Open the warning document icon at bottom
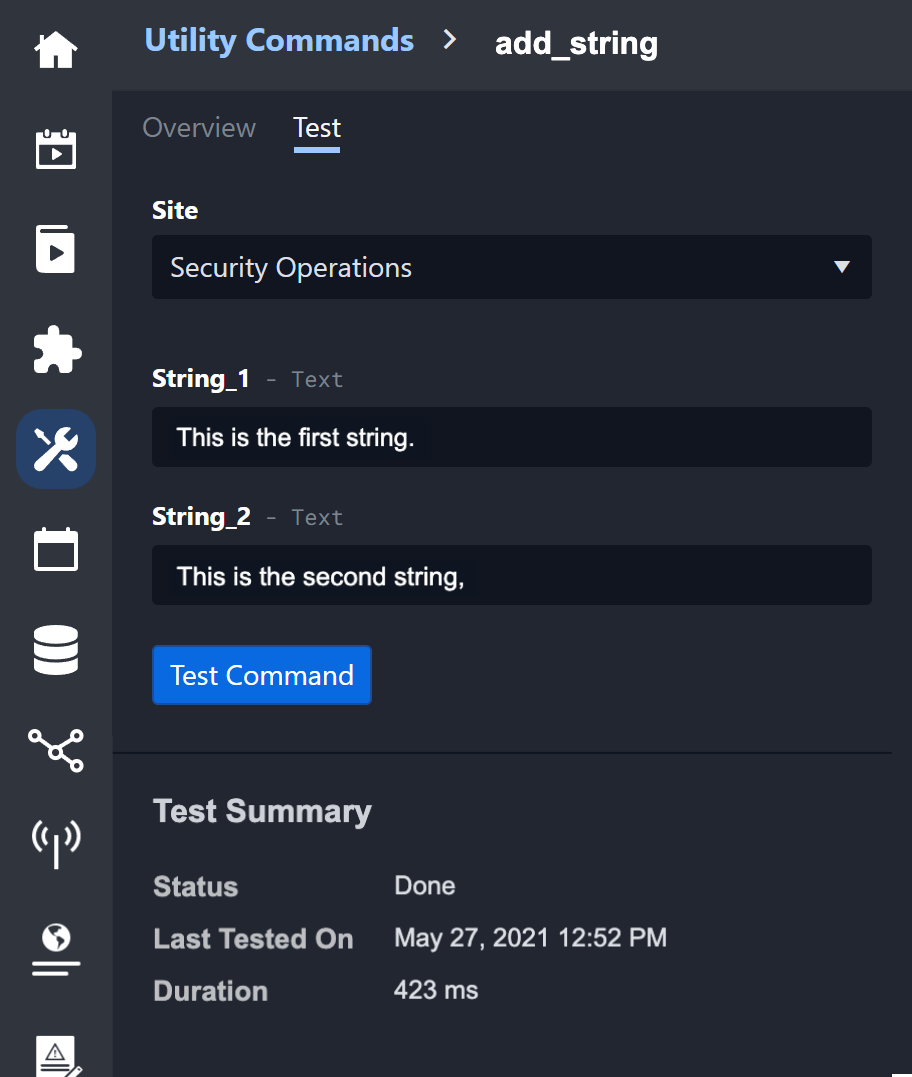 click(56, 1053)
